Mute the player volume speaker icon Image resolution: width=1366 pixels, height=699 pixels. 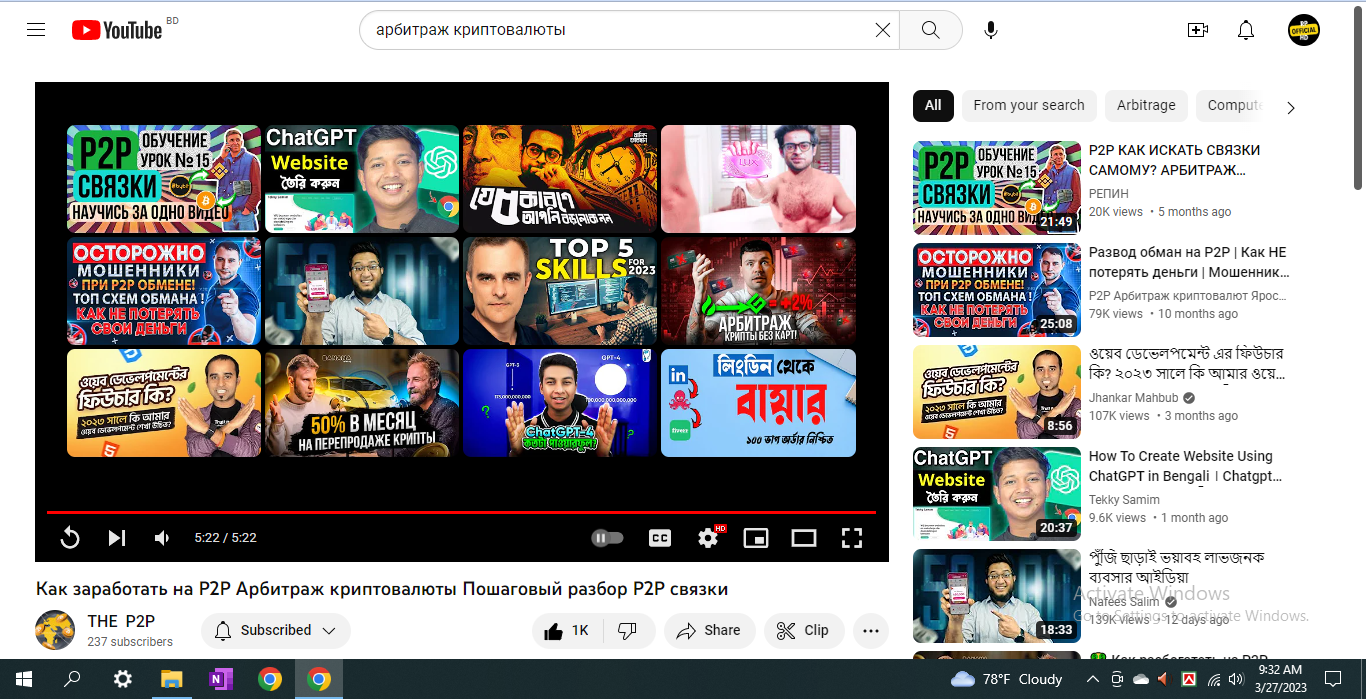click(162, 538)
